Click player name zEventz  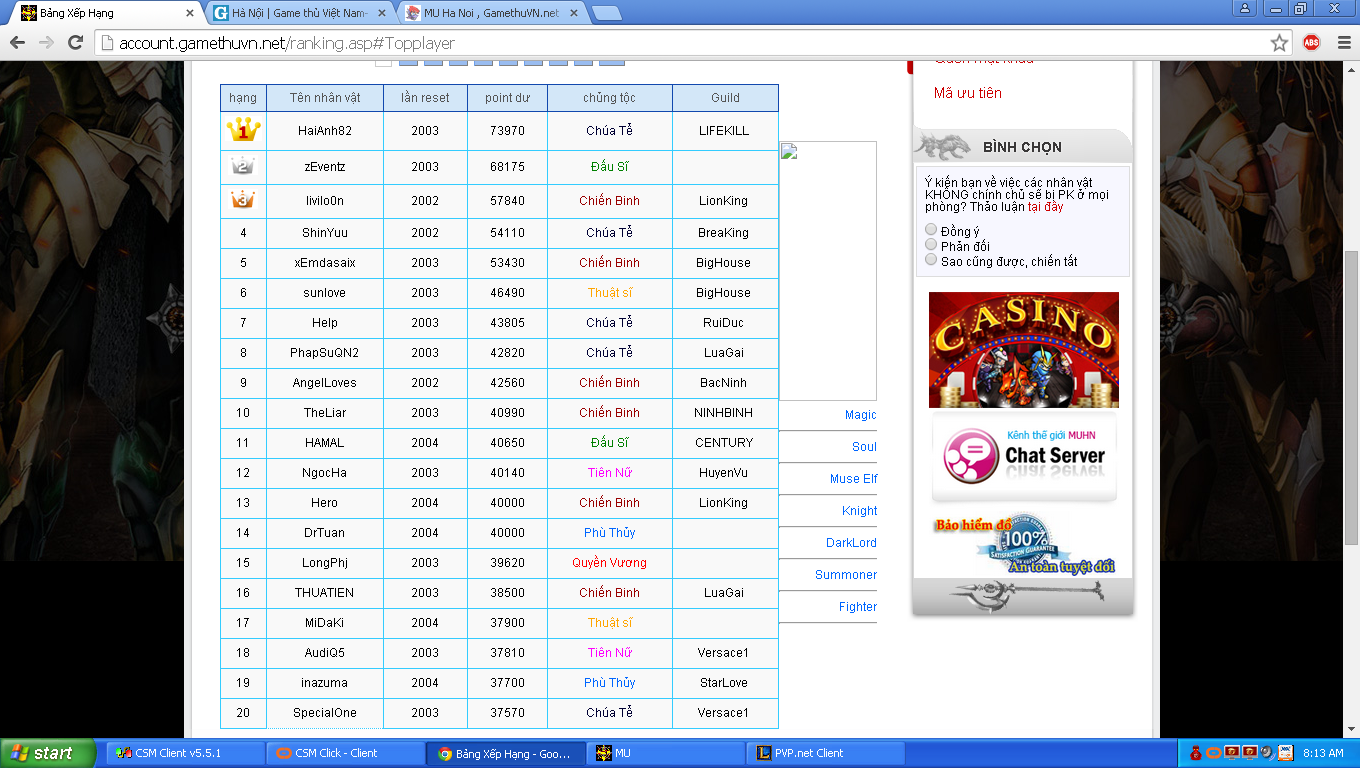pyautogui.click(x=324, y=167)
